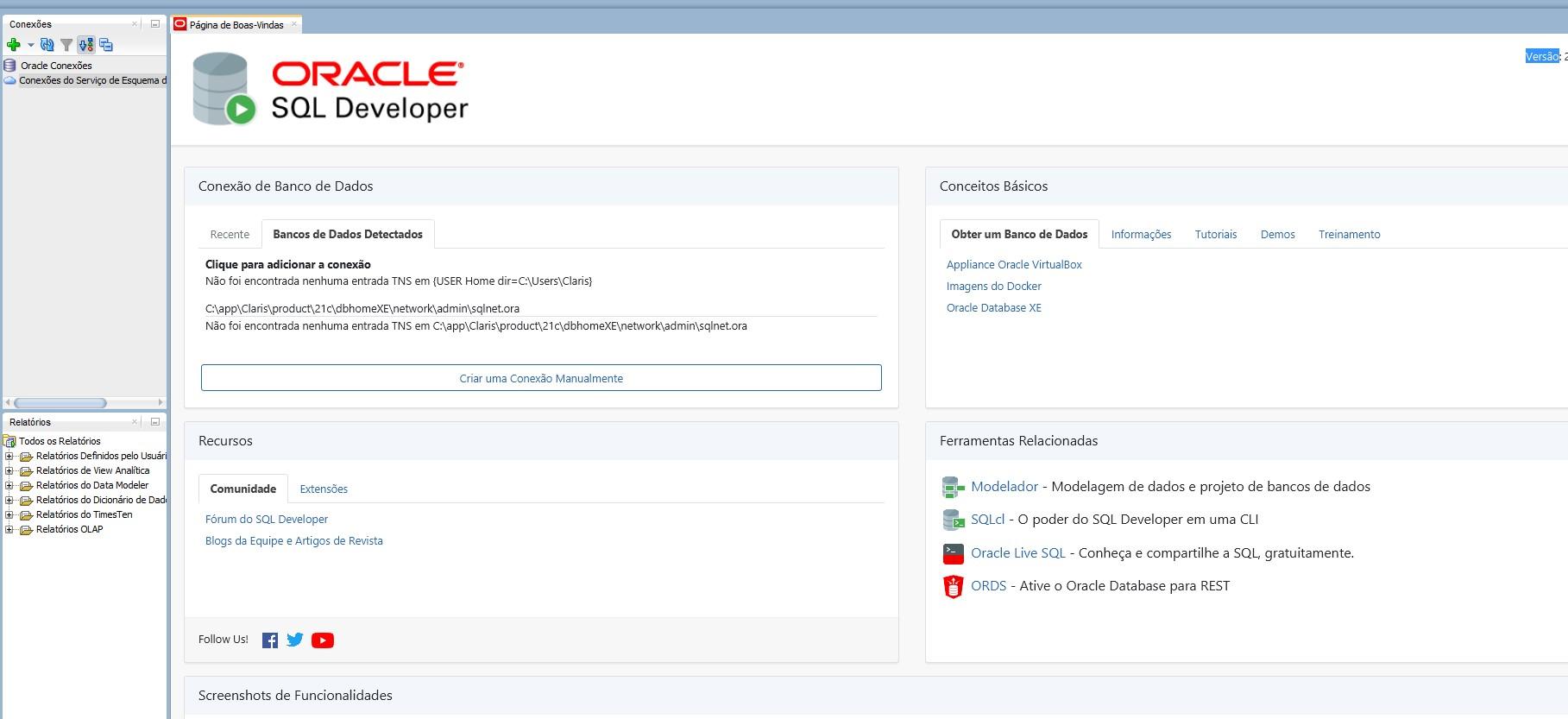
Task: Select the cloud icon for Conexões do Serviço de Esquema
Action: click(10, 80)
